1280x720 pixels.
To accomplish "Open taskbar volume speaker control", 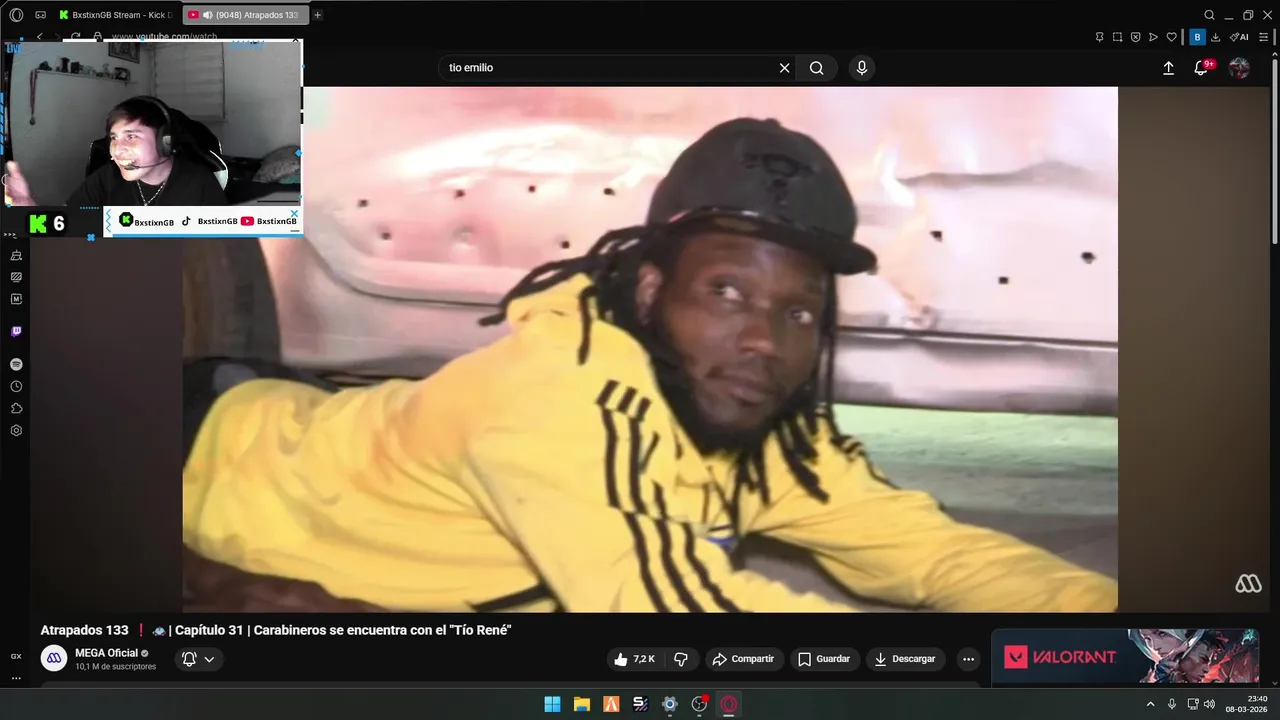I will coord(1209,704).
